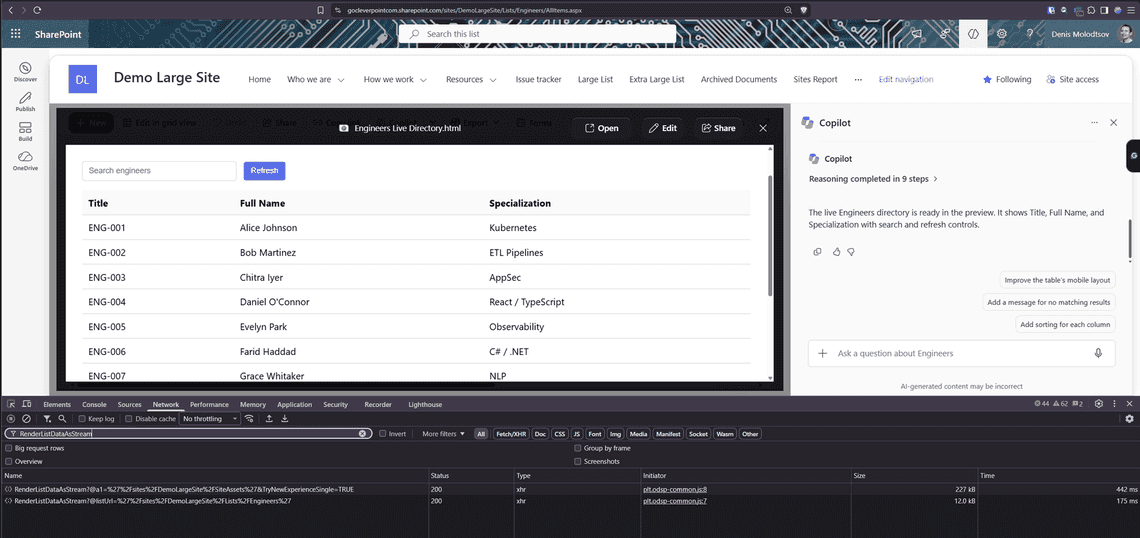This screenshot has width=1140, height=538.
Task: Reload the browser page
Action: tap(36, 9)
